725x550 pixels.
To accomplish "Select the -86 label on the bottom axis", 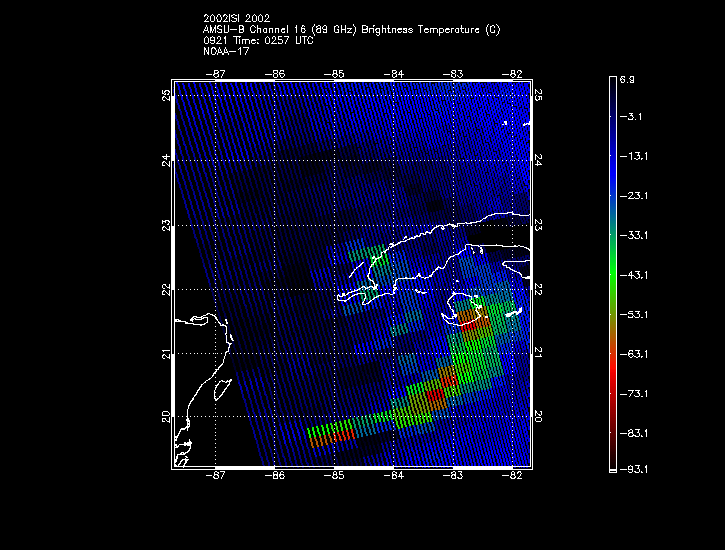I will (275, 475).
